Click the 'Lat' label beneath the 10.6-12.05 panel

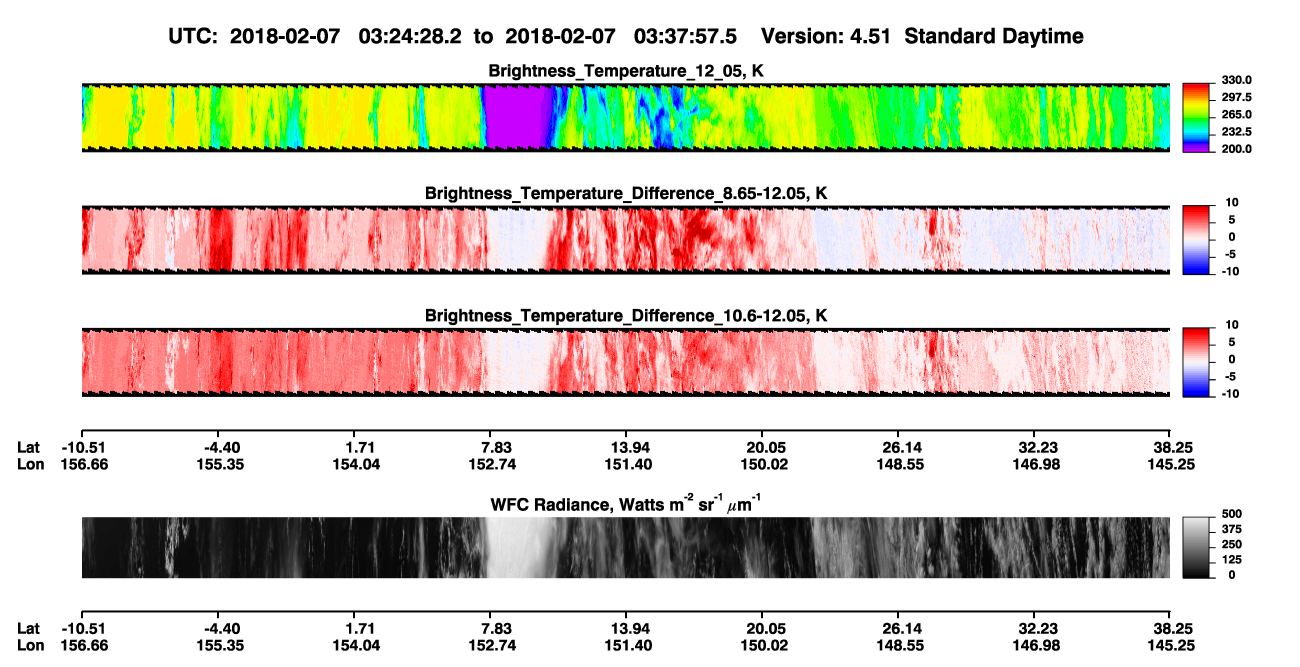[28, 448]
